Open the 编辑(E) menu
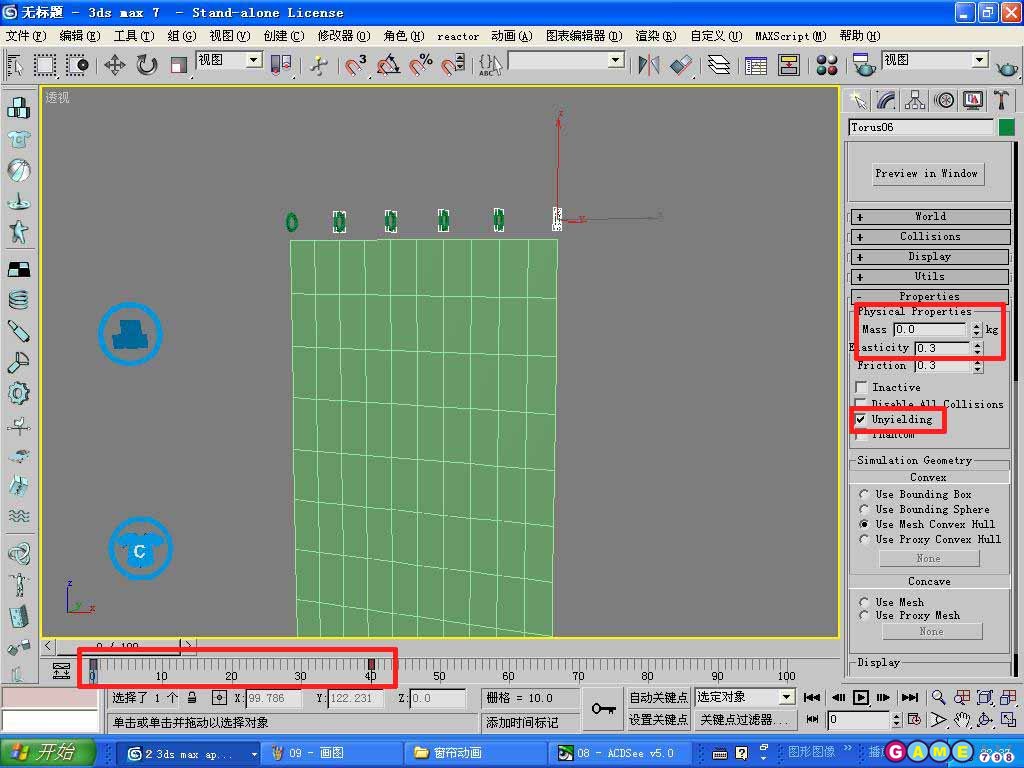Screen dimensions: 1024x768 [x=80, y=36]
